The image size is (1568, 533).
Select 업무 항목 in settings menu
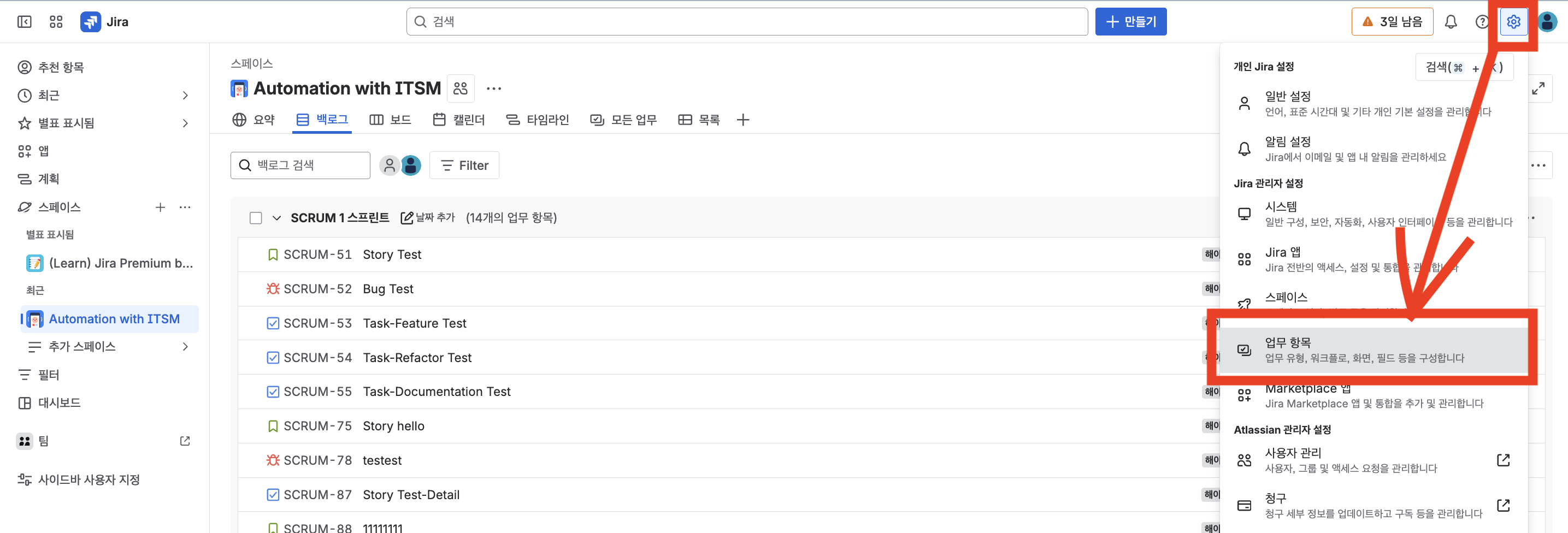pos(1374,350)
